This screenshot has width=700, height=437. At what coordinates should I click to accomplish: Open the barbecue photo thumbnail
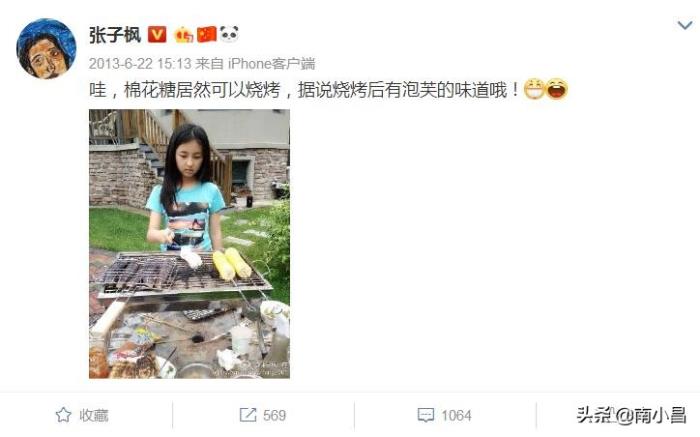189,244
